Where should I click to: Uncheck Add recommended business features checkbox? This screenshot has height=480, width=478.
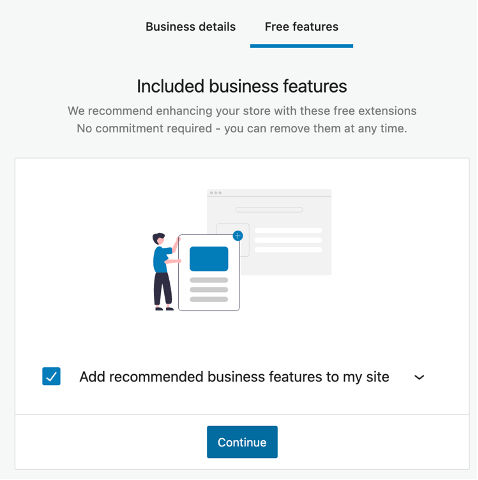click(x=51, y=376)
